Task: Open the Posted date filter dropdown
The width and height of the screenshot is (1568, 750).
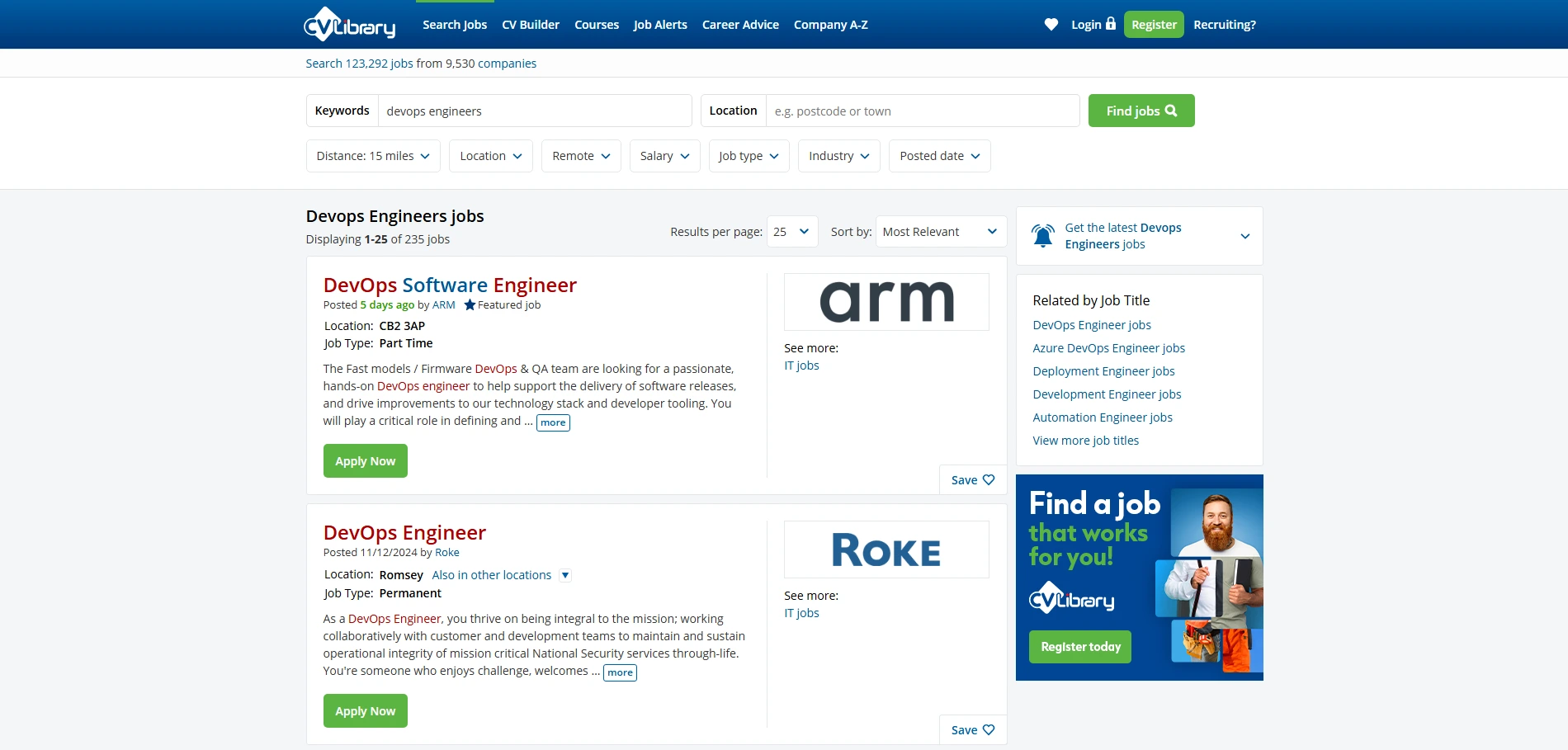Action: click(940, 156)
